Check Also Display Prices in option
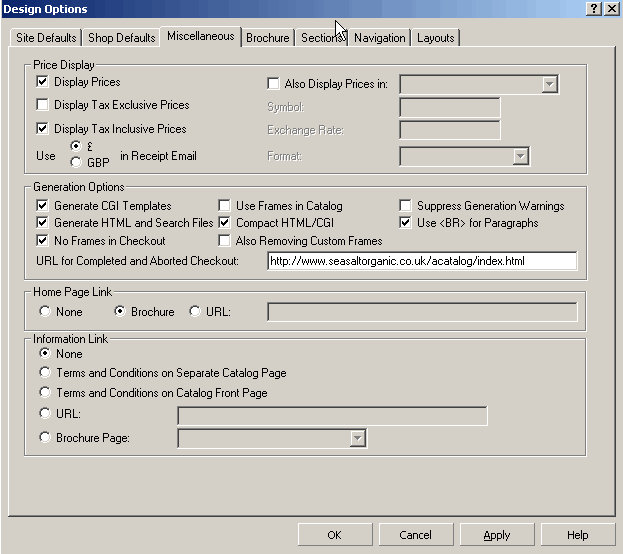This screenshot has width=623, height=554. (x=274, y=85)
